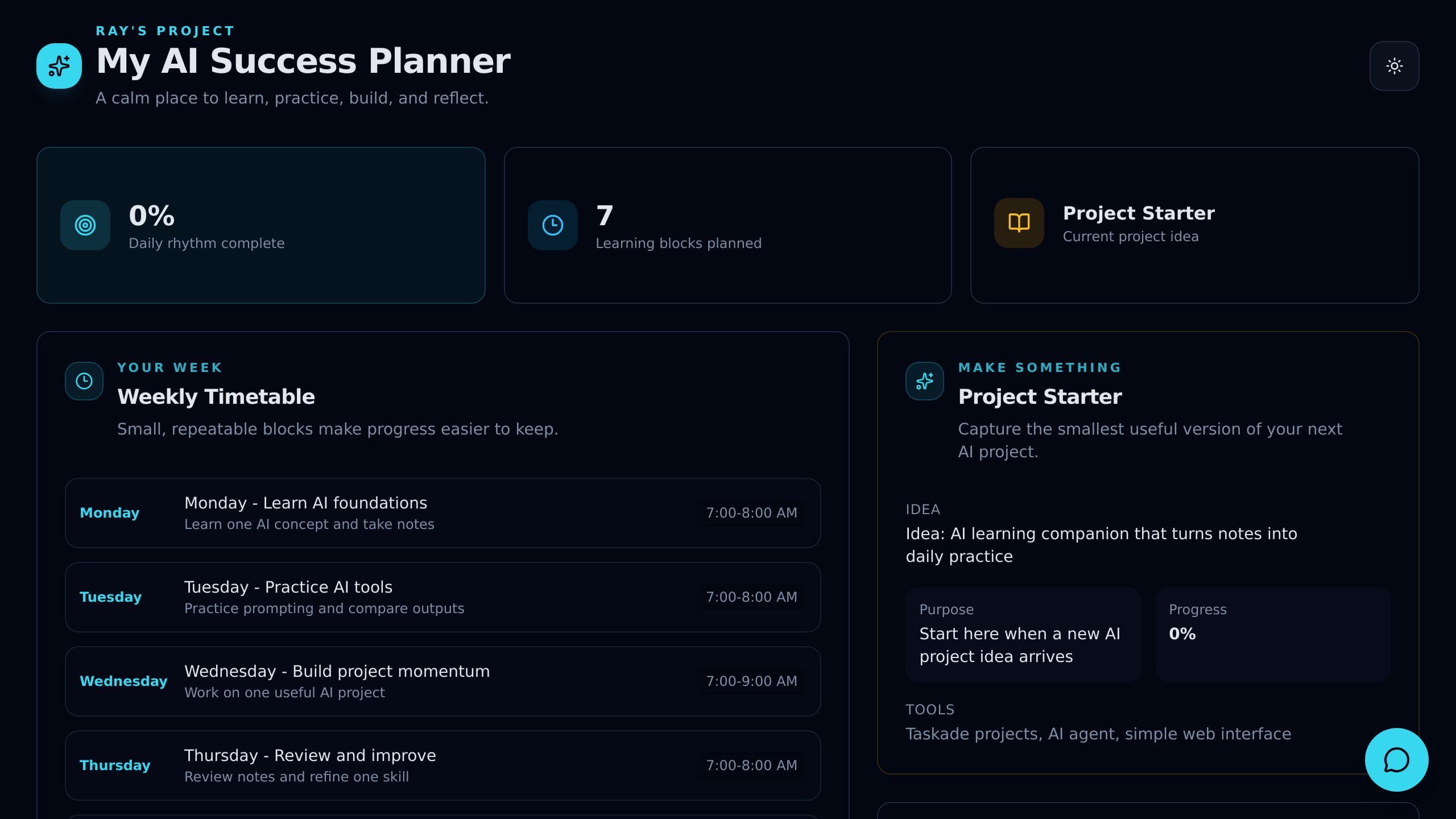Click the open book icon for Project Starter
The width and height of the screenshot is (1456, 819).
1019,223
